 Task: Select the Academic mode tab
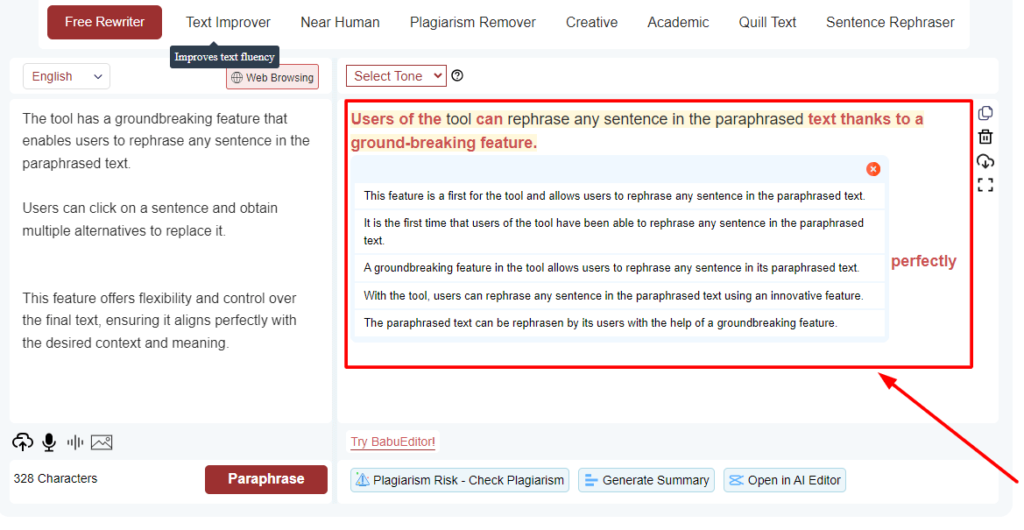[678, 22]
